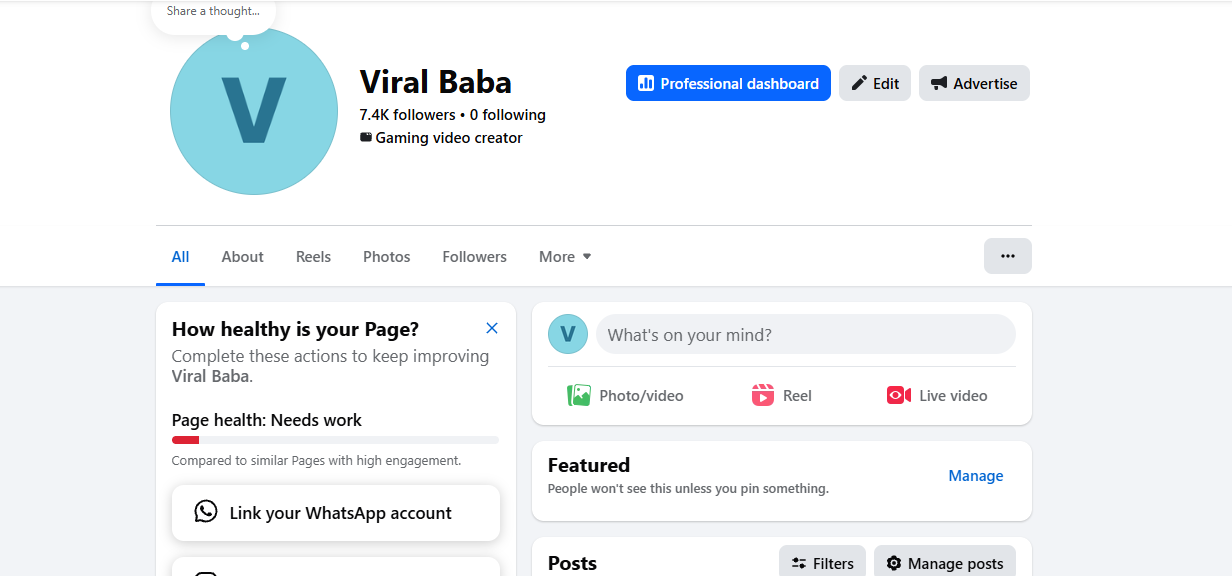
Task: Close the Page health card
Action: tap(492, 328)
